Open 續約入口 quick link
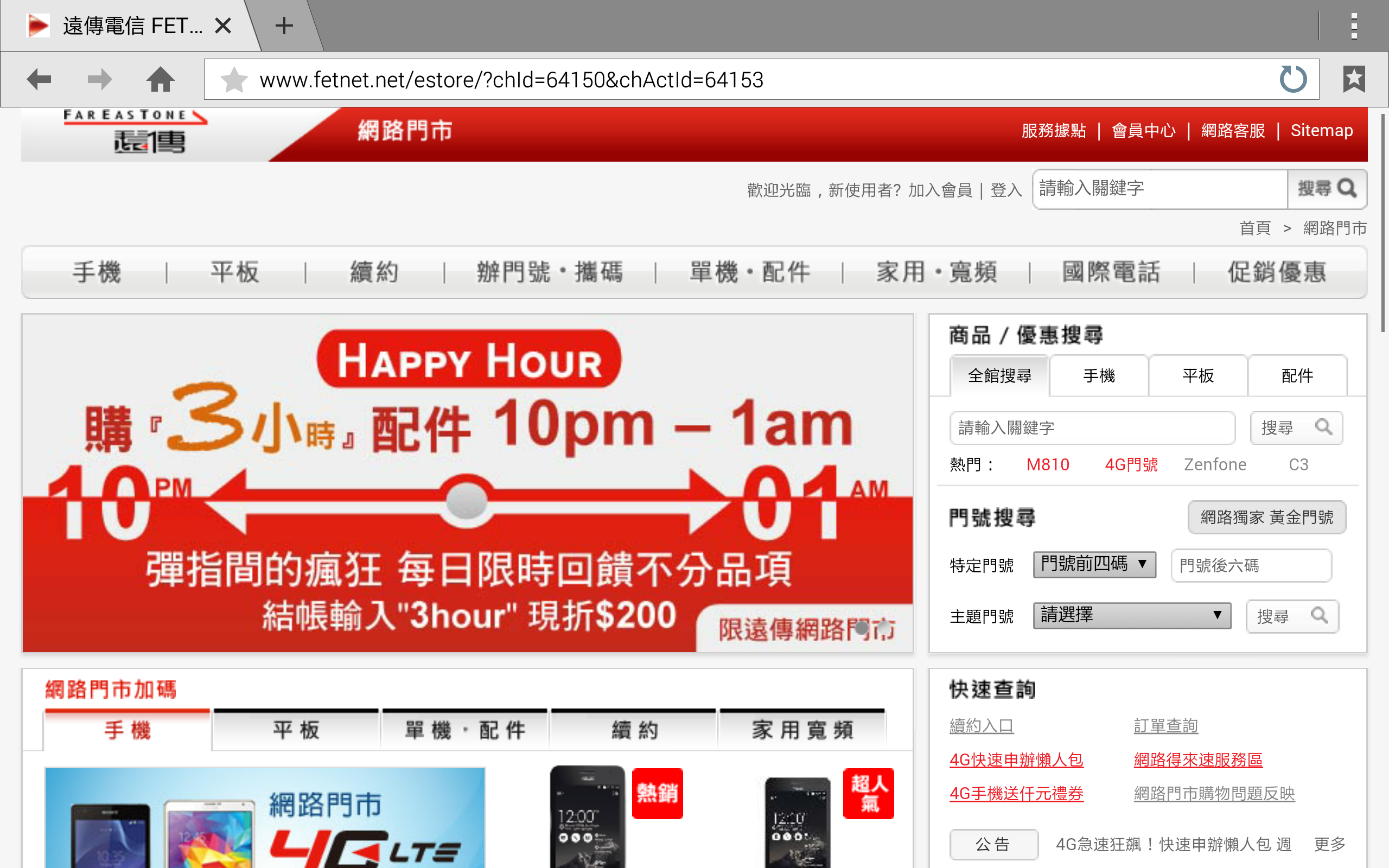This screenshot has height=868, width=1389. pos(982,726)
